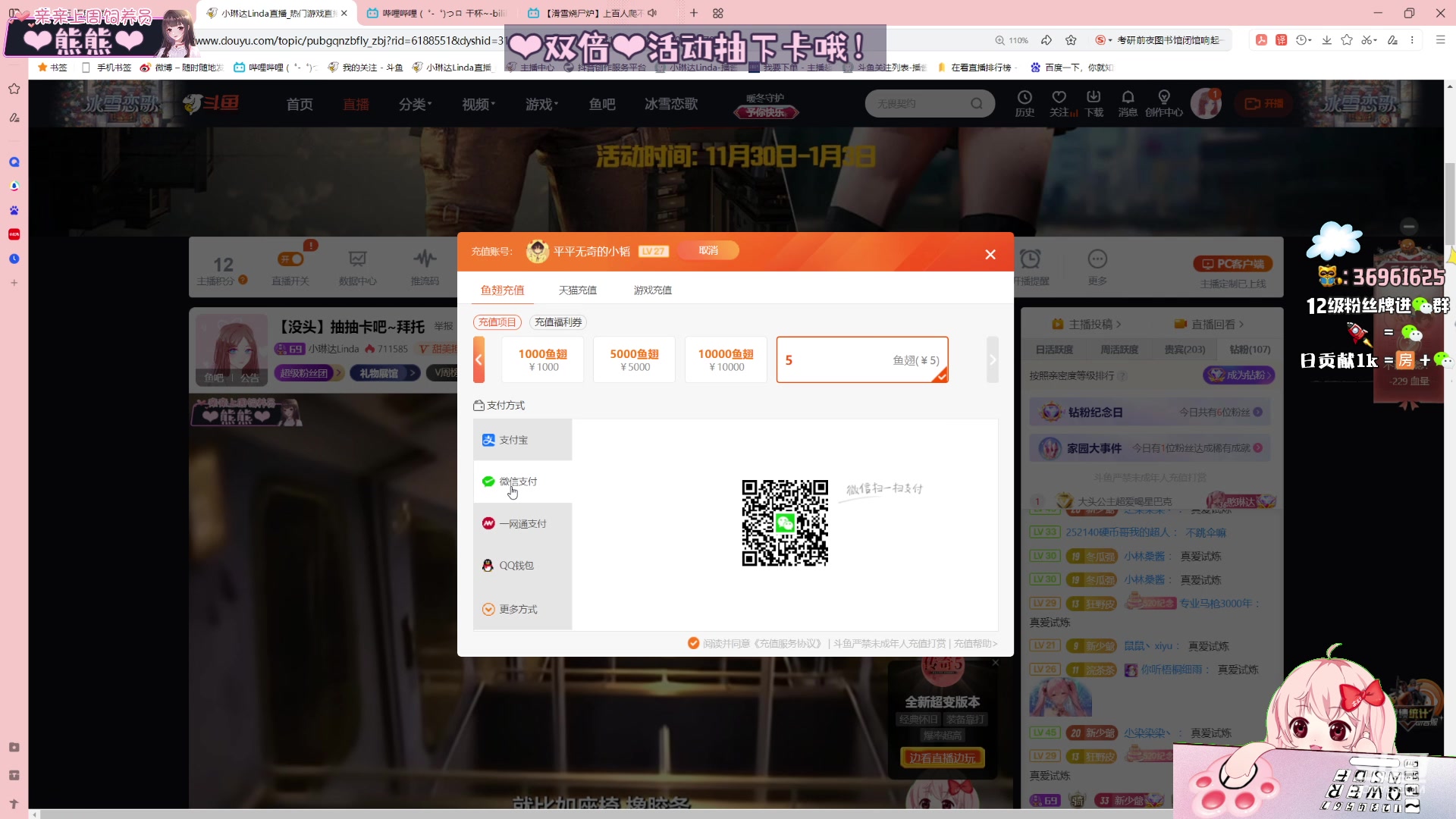1456x819 pixels.
Task: Open the 百度一下 bookmark
Action: tap(1071, 67)
